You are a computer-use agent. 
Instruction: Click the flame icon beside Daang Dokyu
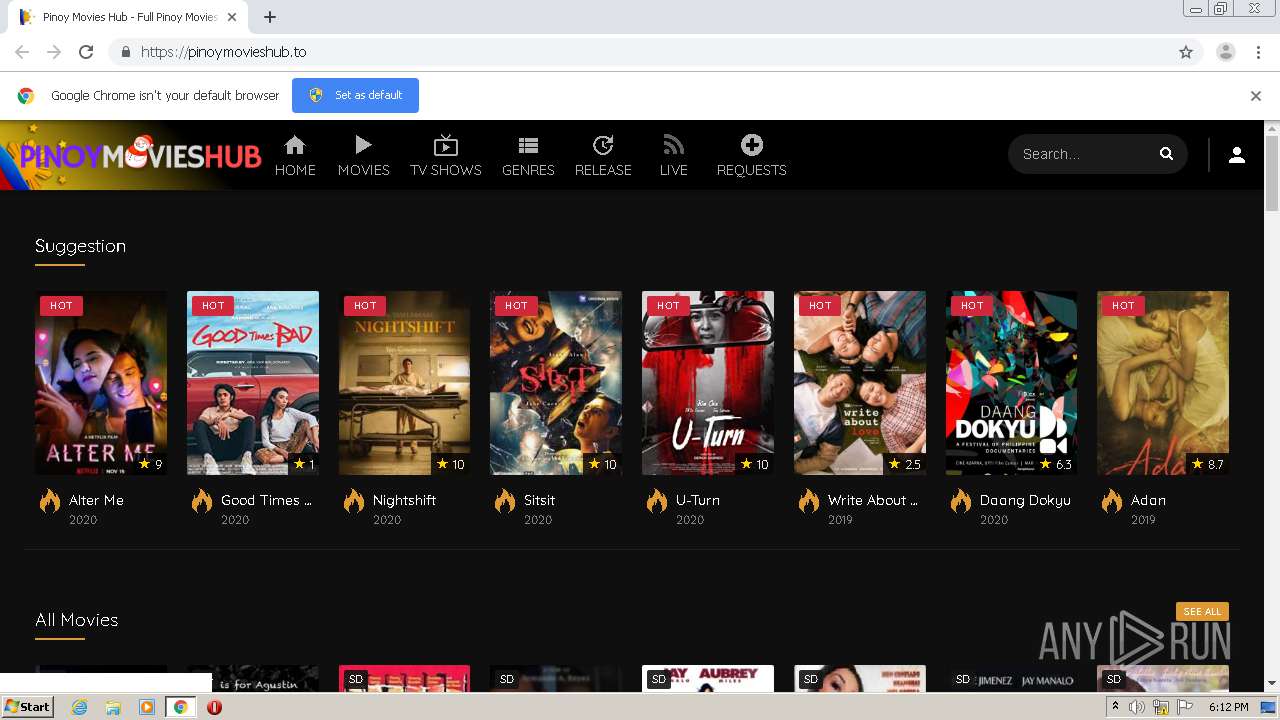(x=961, y=501)
